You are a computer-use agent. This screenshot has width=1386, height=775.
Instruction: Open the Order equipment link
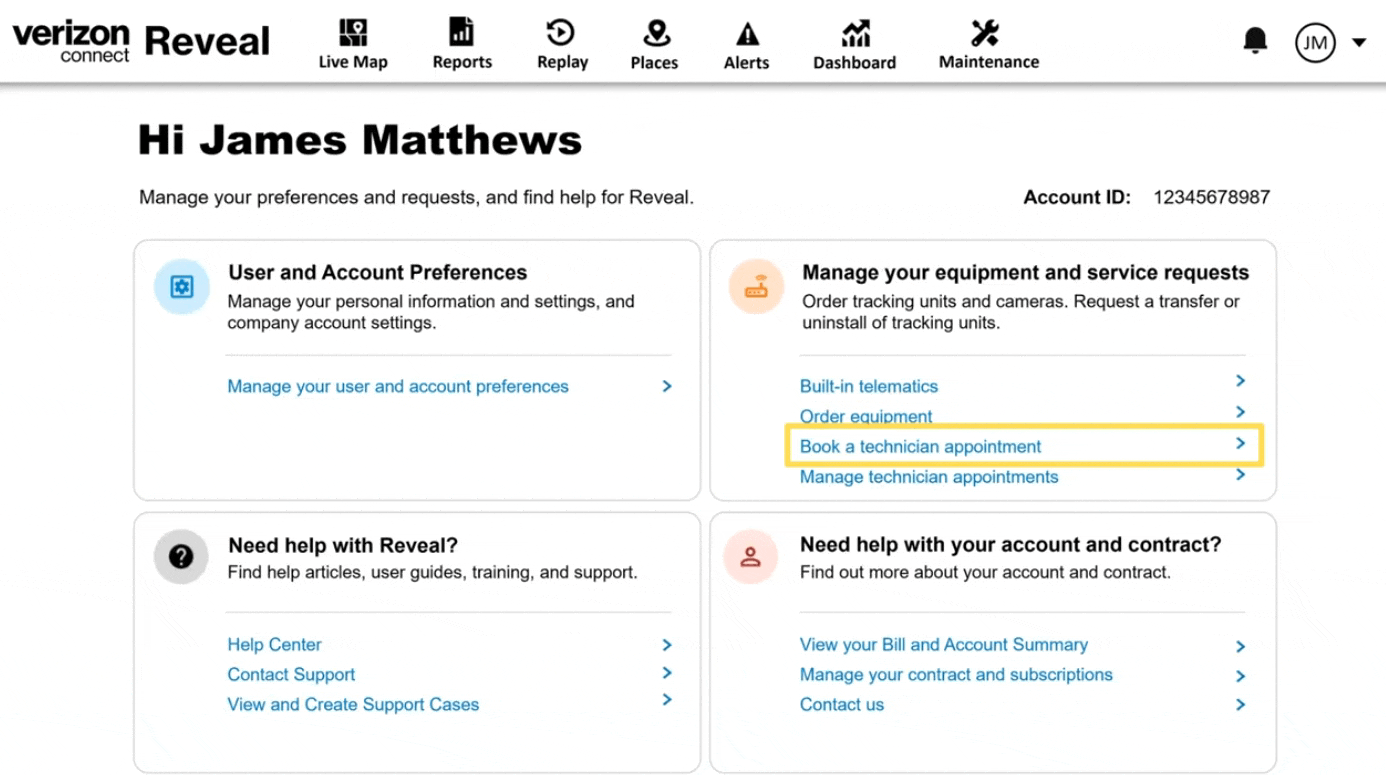click(866, 416)
